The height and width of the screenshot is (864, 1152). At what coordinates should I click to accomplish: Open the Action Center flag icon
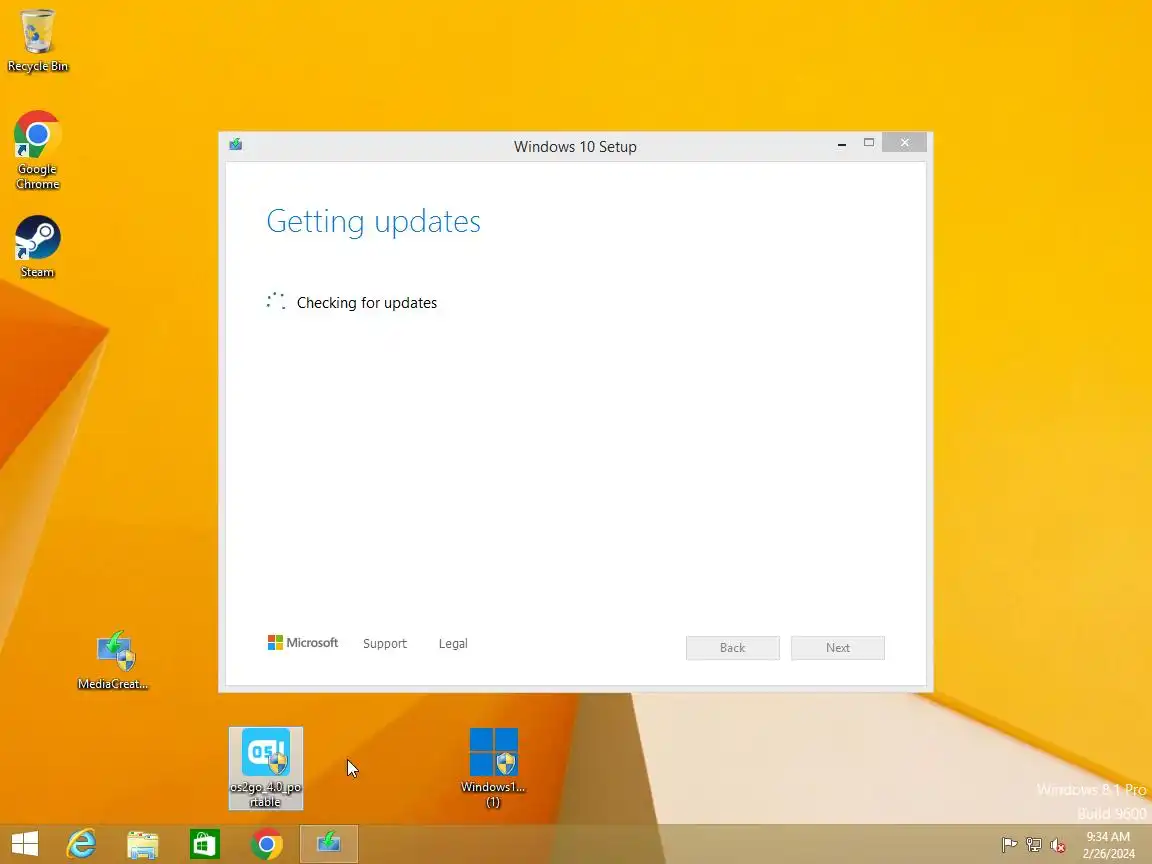pos(1009,845)
